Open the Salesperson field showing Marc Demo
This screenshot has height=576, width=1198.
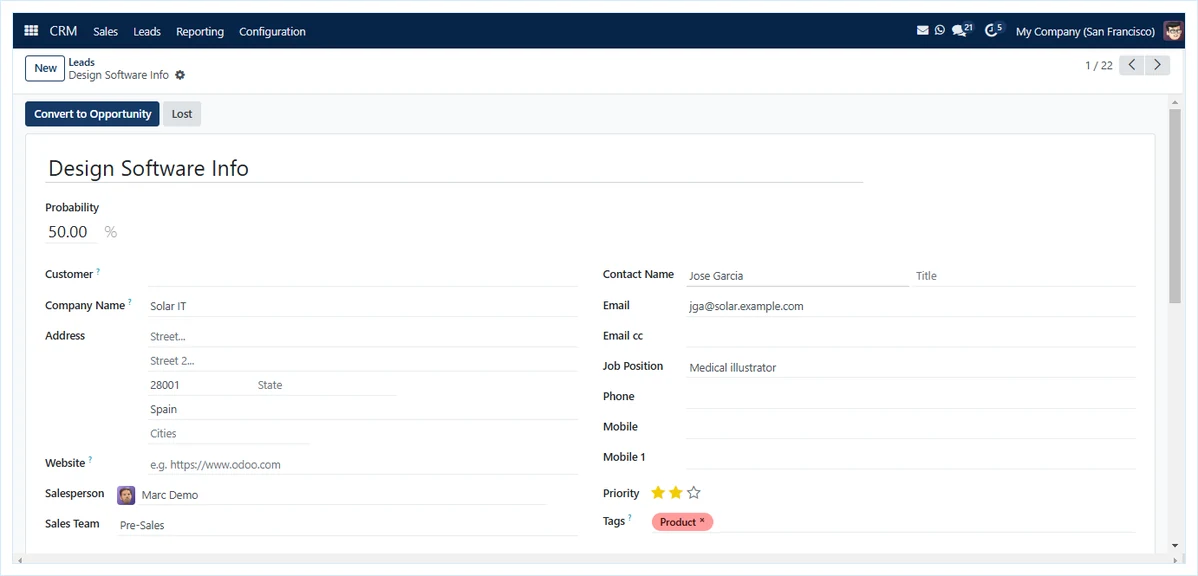pyautogui.click(x=342, y=495)
